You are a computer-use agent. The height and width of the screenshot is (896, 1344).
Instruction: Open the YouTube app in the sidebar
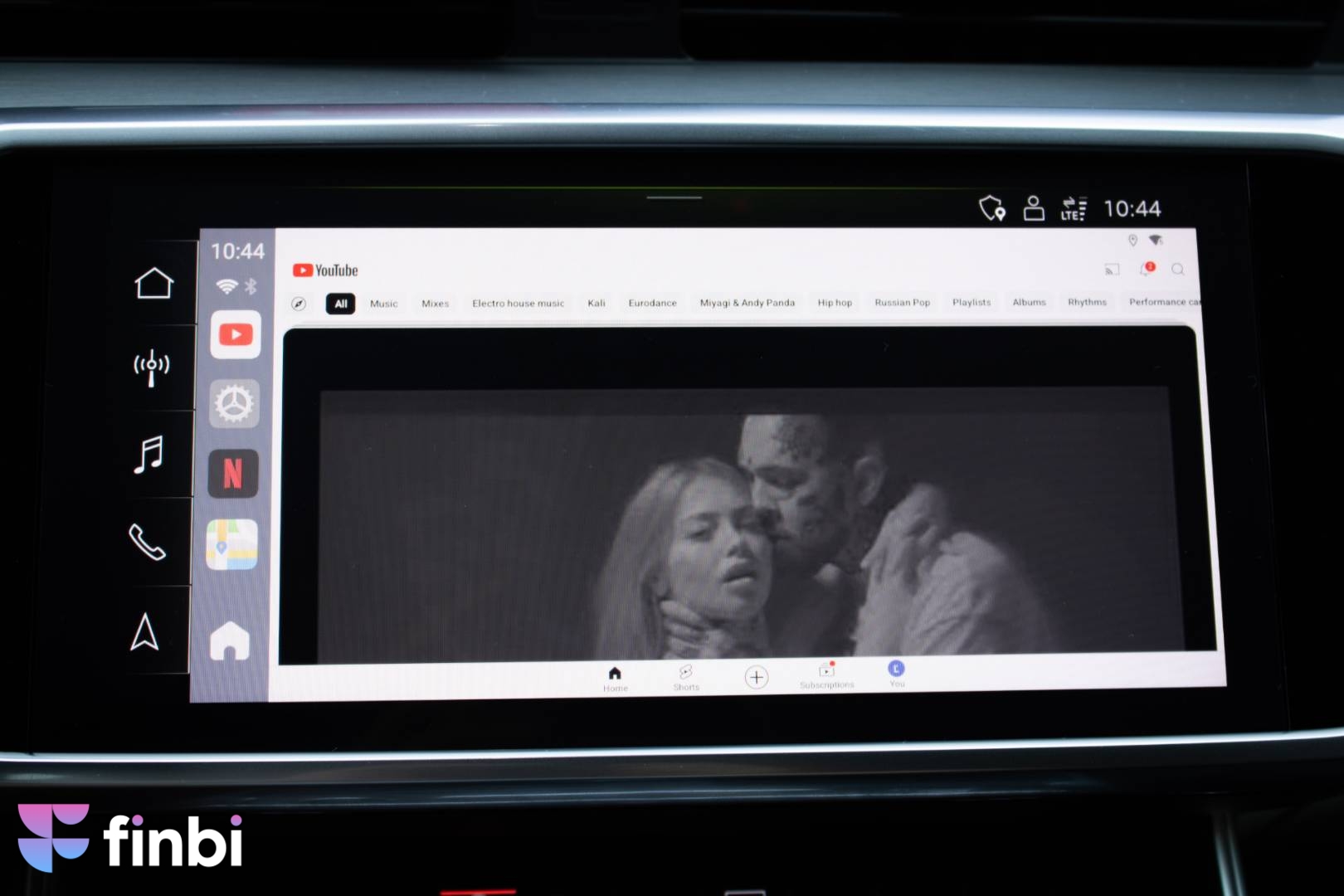click(x=236, y=334)
